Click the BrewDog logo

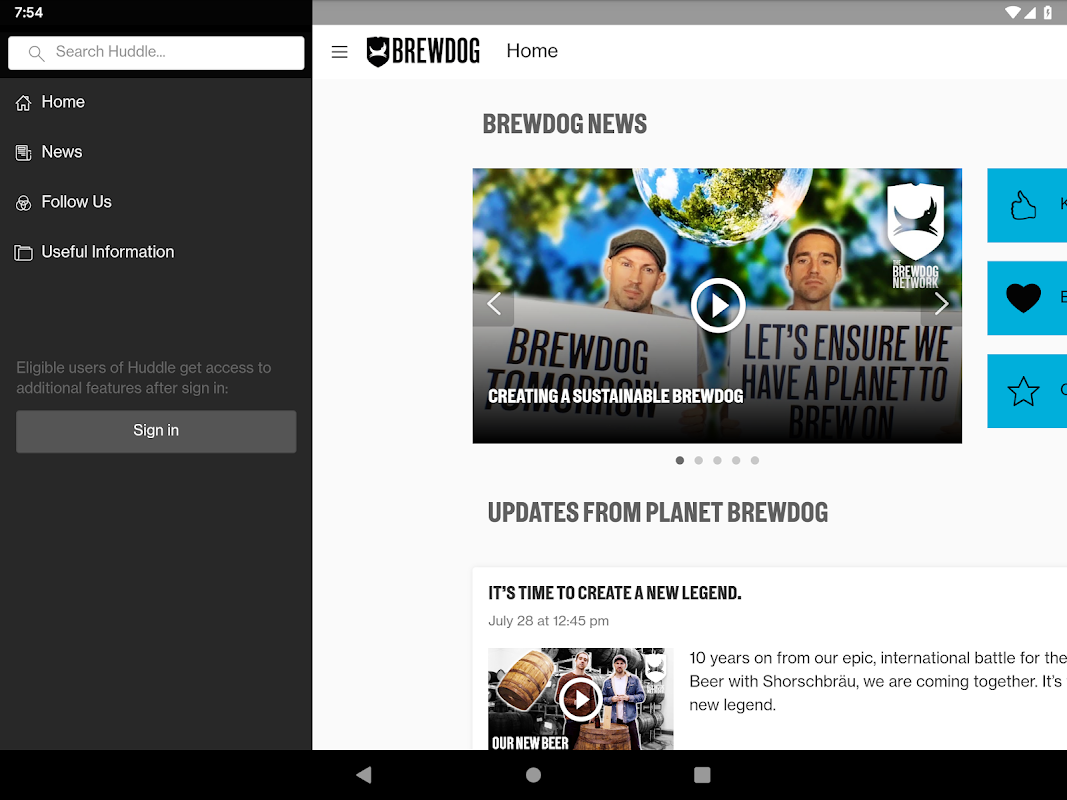[x=423, y=52]
